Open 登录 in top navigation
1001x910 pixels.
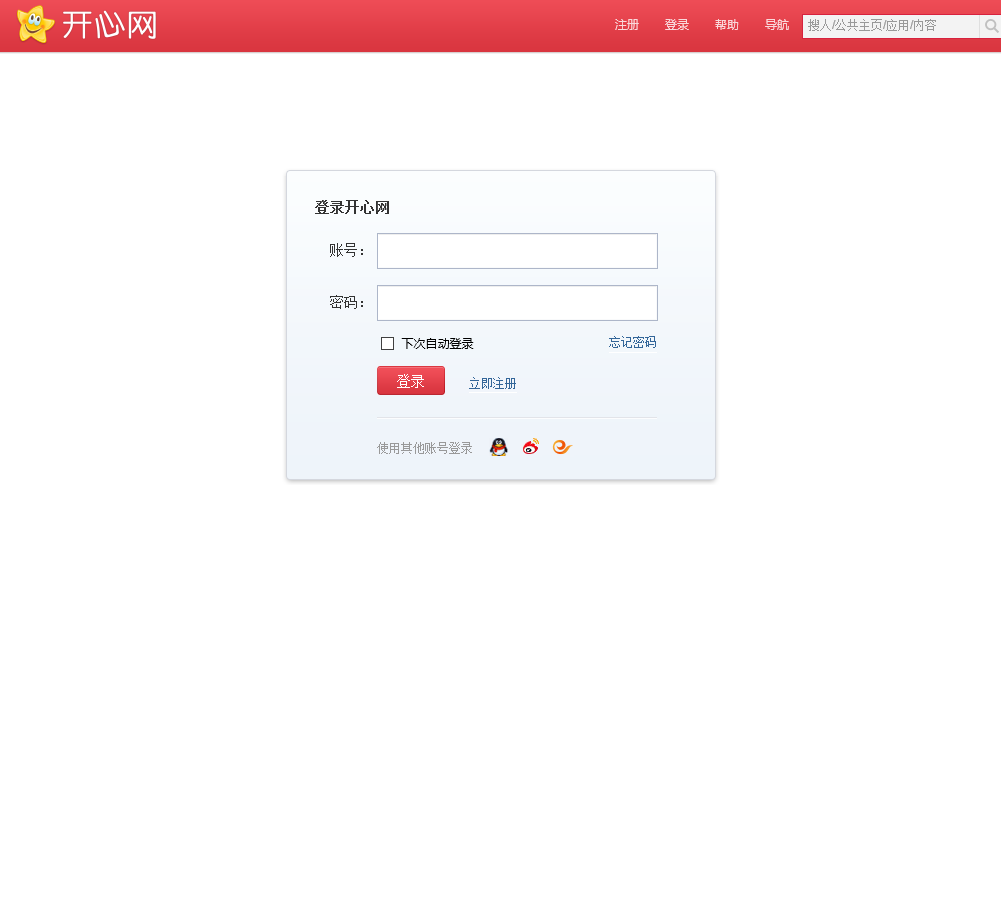pos(677,25)
